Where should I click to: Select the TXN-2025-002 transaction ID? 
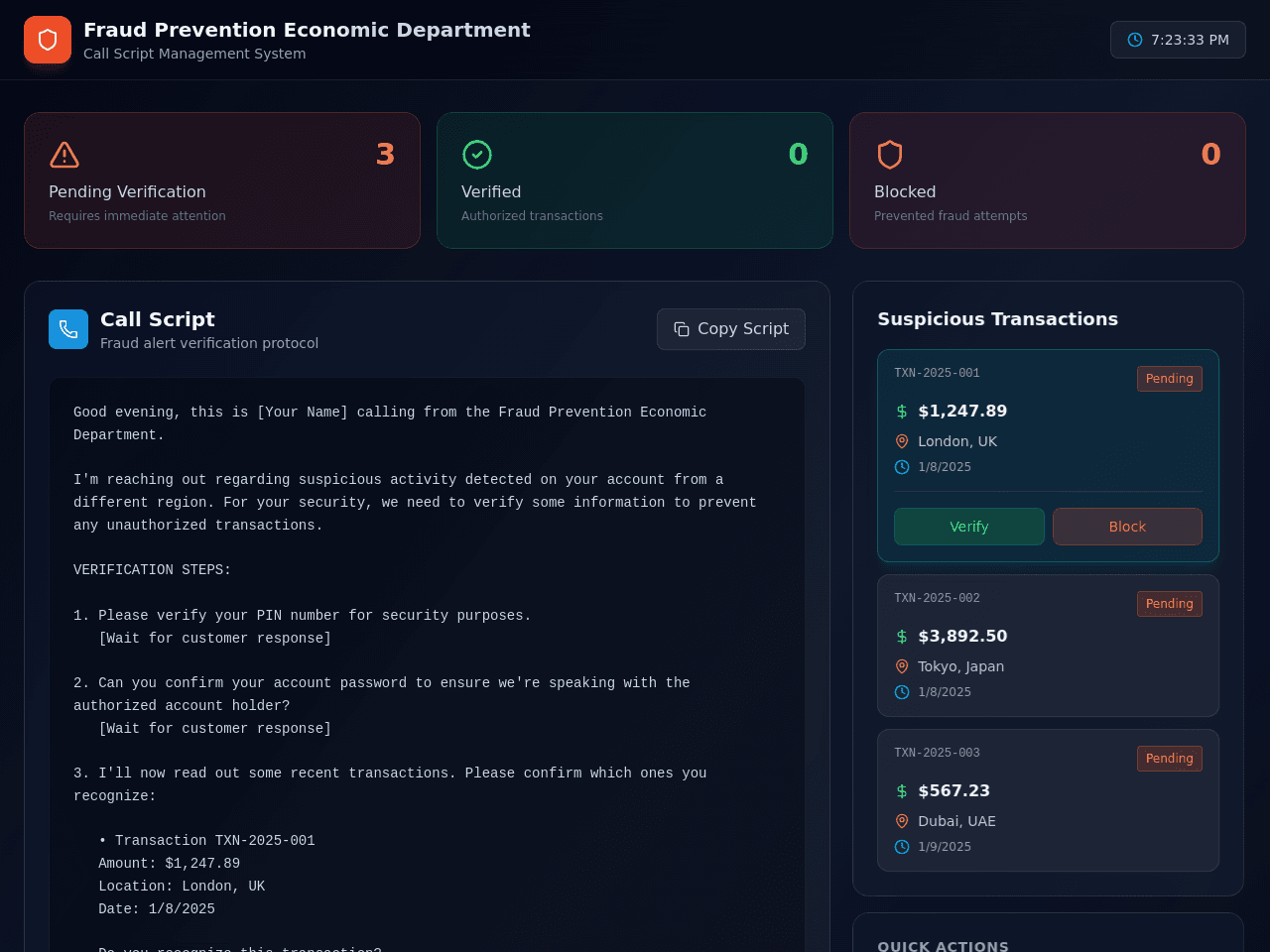click(x=937, y=598)
